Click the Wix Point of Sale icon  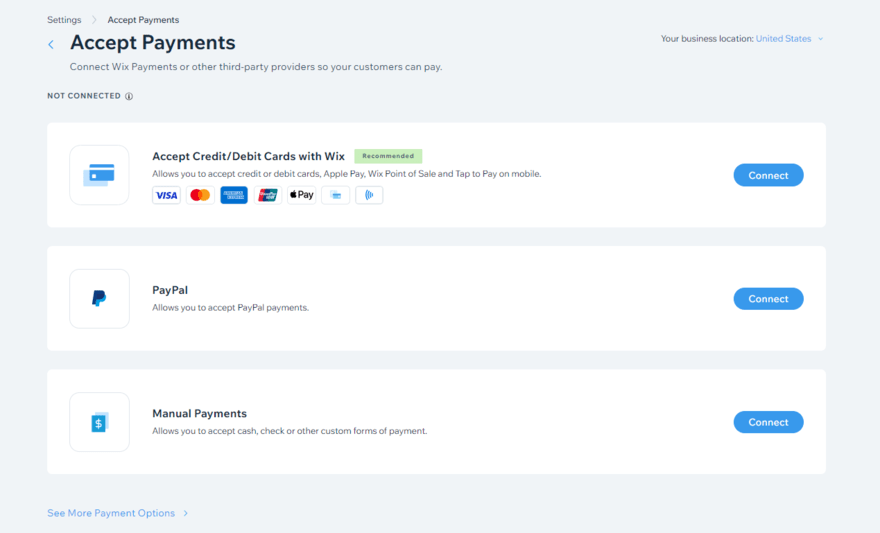tap(335, 195)
